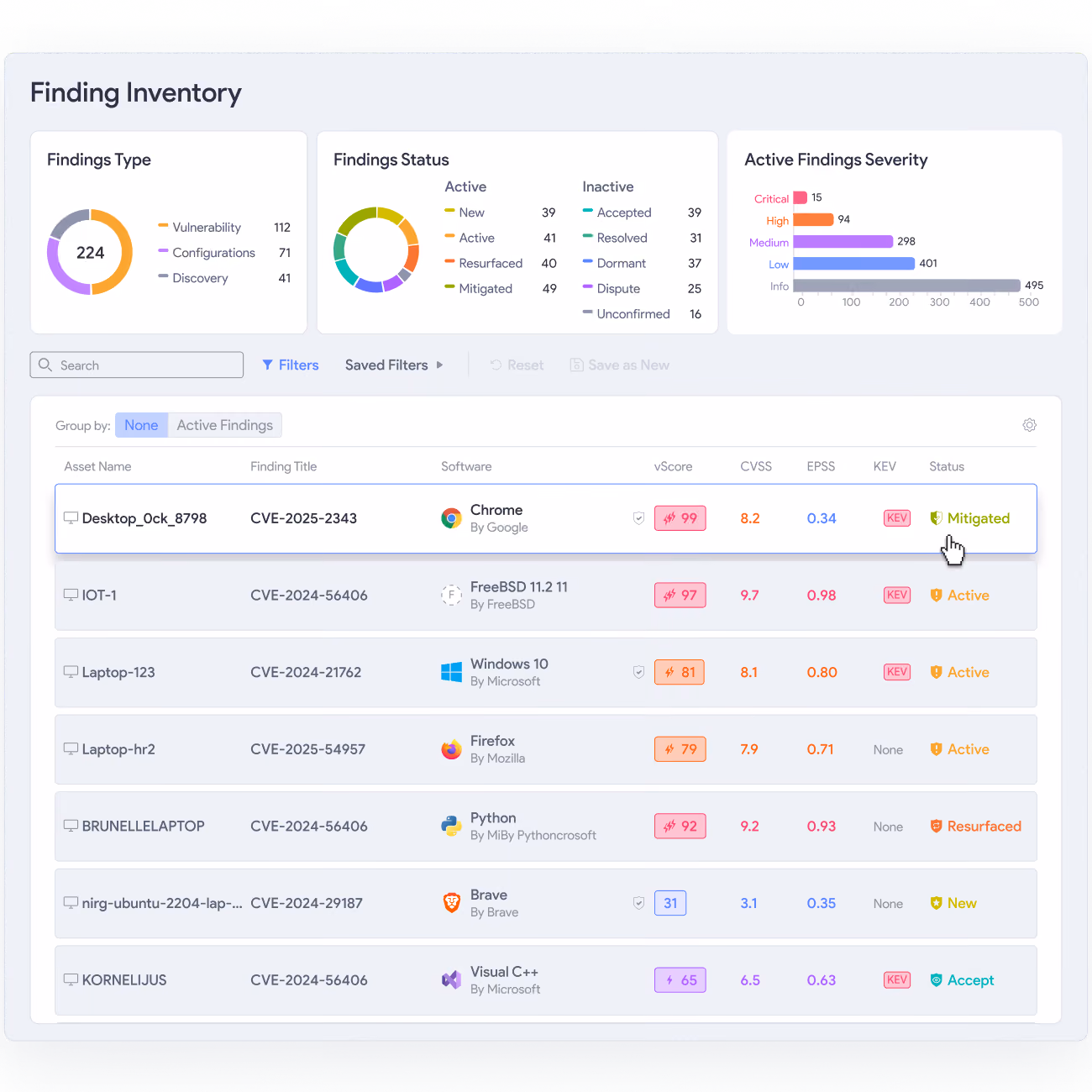Viewport: 1092px width, 1092px height.
Task: Click KEV badge in Desktop_Ock_8798 row
Action: pyautogui.click(x=897, y=518)
